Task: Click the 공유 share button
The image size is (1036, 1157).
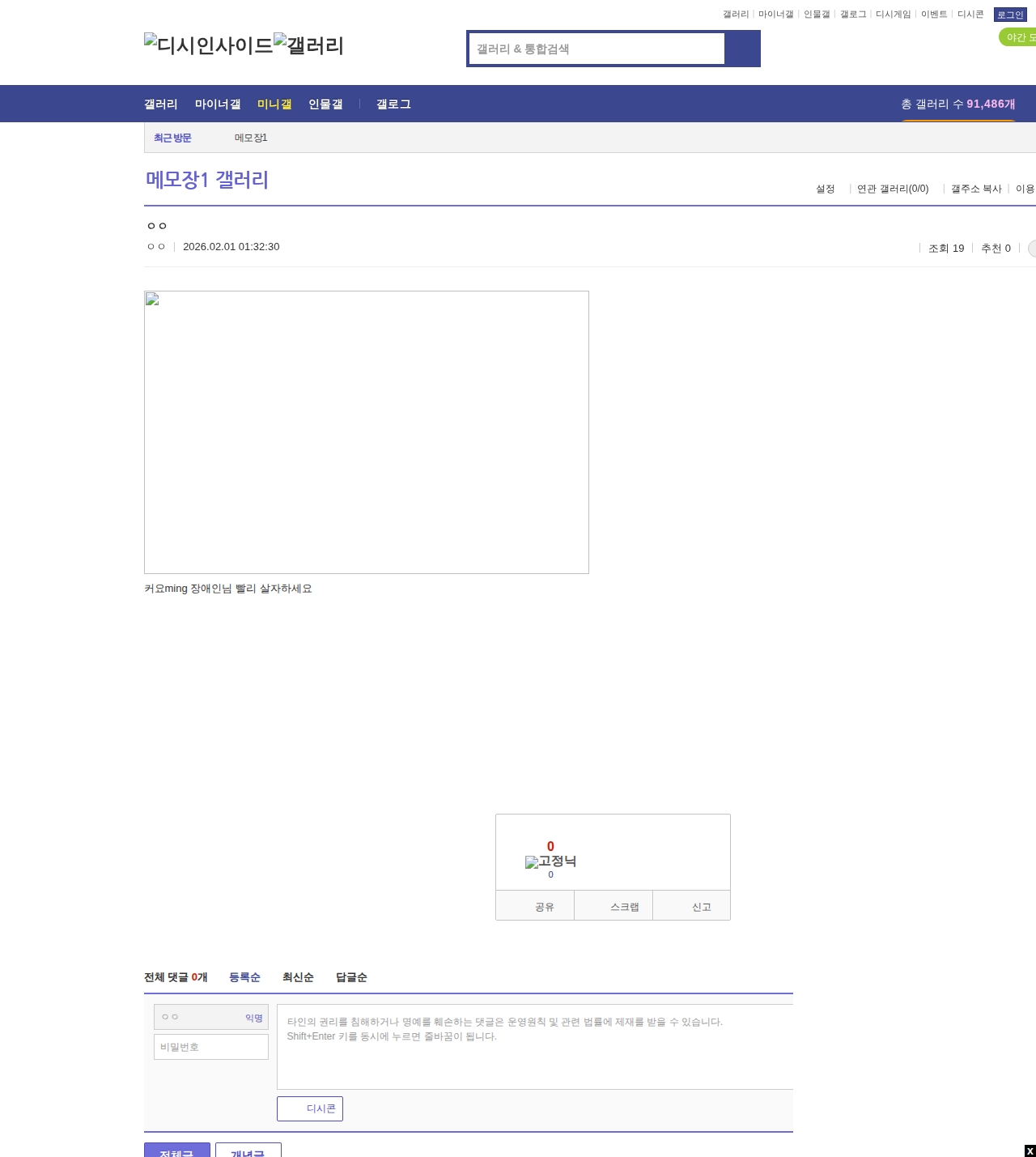Action: point(535,906)
